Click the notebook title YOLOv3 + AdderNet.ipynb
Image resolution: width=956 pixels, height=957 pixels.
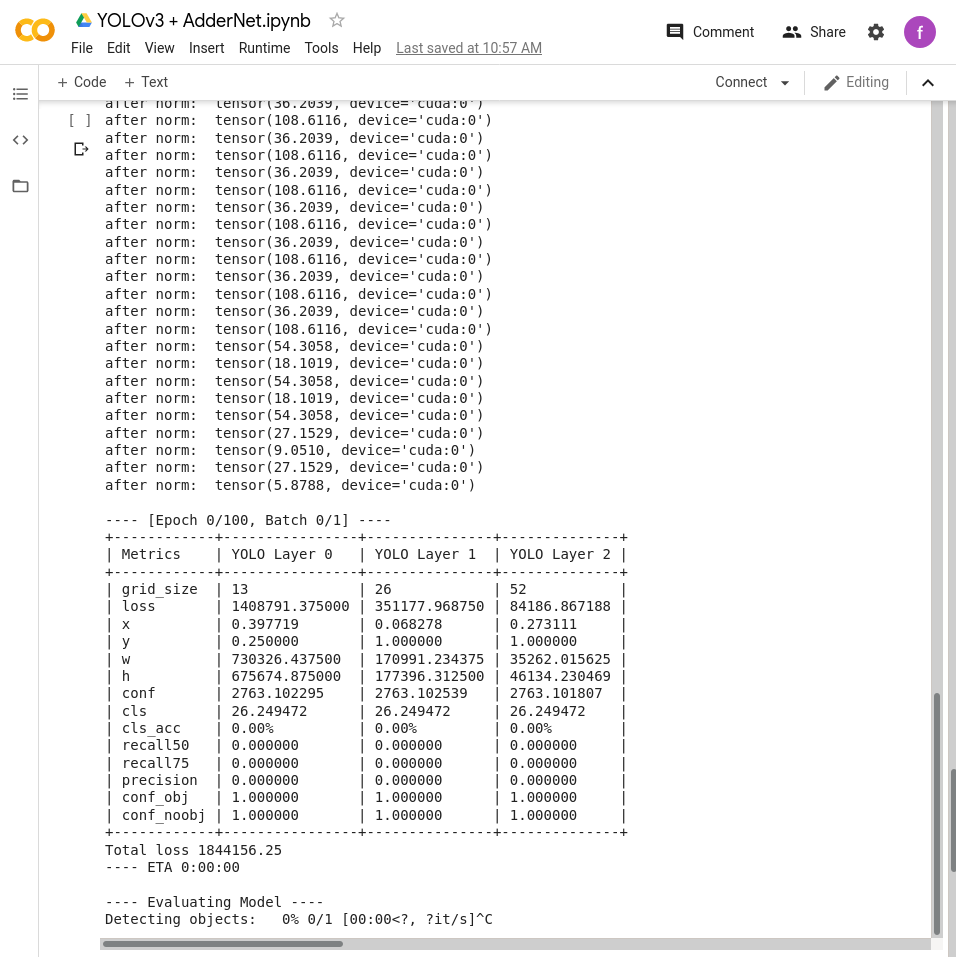[x=204, y=21]
